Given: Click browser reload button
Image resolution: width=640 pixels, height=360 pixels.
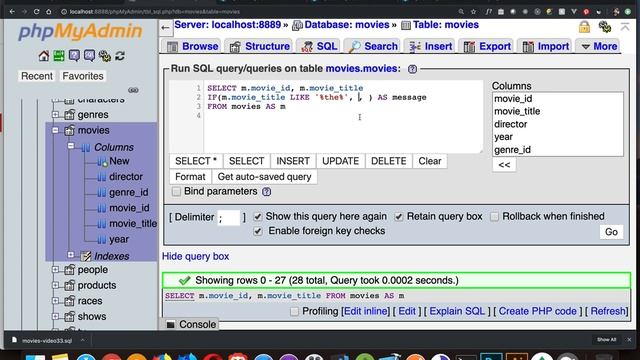Looking at the screenshot, I should click(36, 11).
